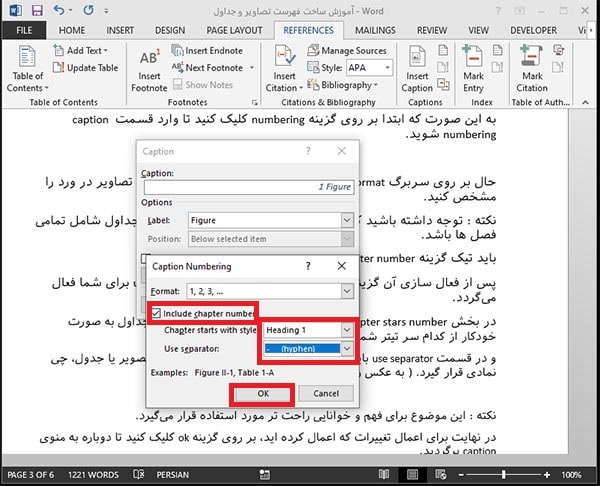Viewport: 600px width, 486px height.
Task: Open the Use separator dropdown
Action: pyautogui.click(x=347, y=349)
